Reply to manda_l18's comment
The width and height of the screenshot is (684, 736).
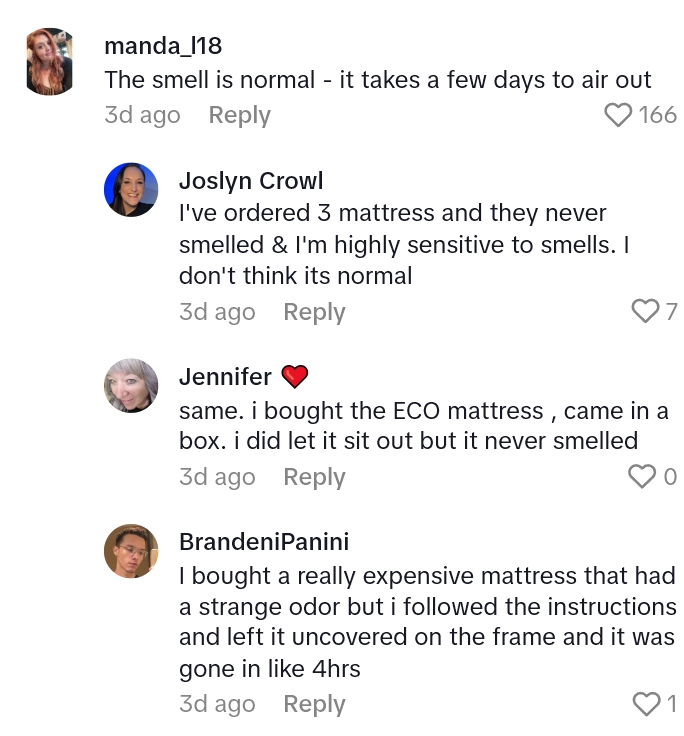239,115
